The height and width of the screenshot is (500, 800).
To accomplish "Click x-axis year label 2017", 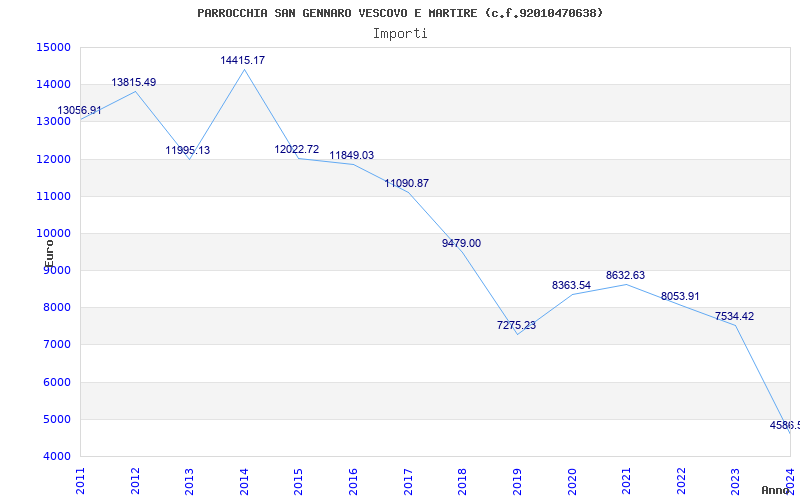I will (408, 482).
